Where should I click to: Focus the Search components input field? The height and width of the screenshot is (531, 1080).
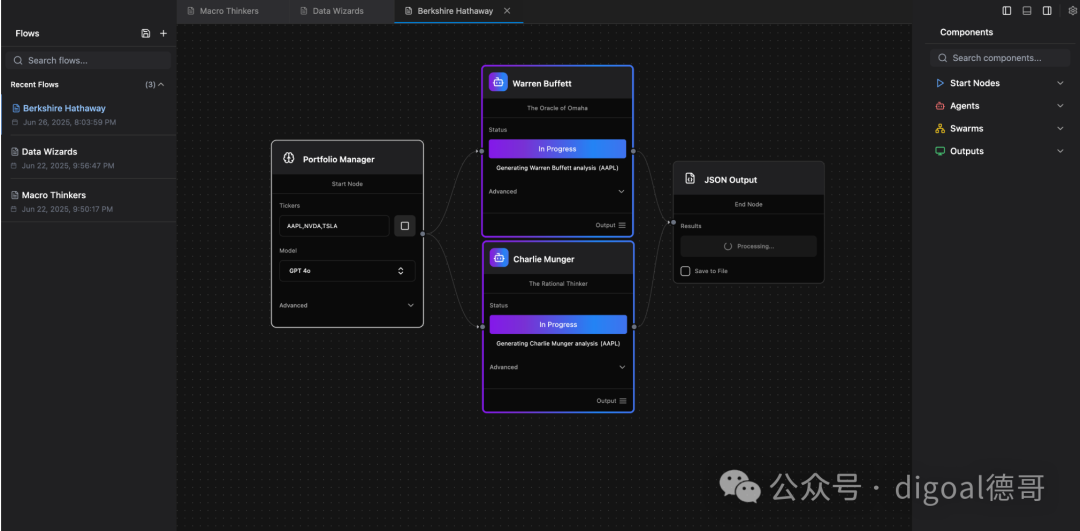999,58
